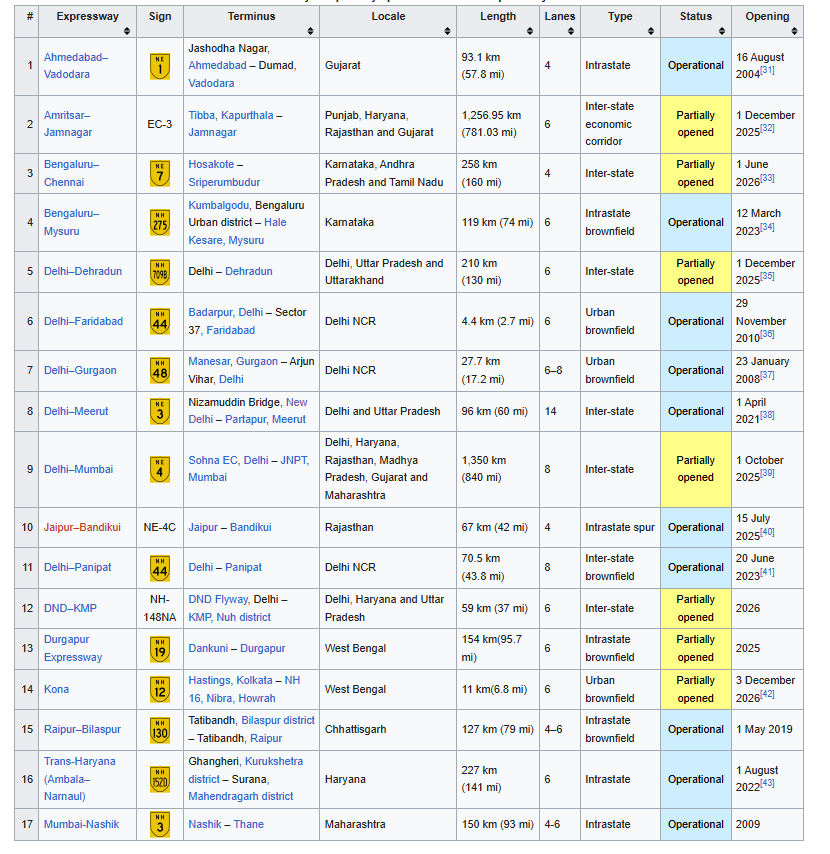Screen dimensions: 830x854
Task: Click the NH 152D highway sign icon
Action: tap(160, 779)
